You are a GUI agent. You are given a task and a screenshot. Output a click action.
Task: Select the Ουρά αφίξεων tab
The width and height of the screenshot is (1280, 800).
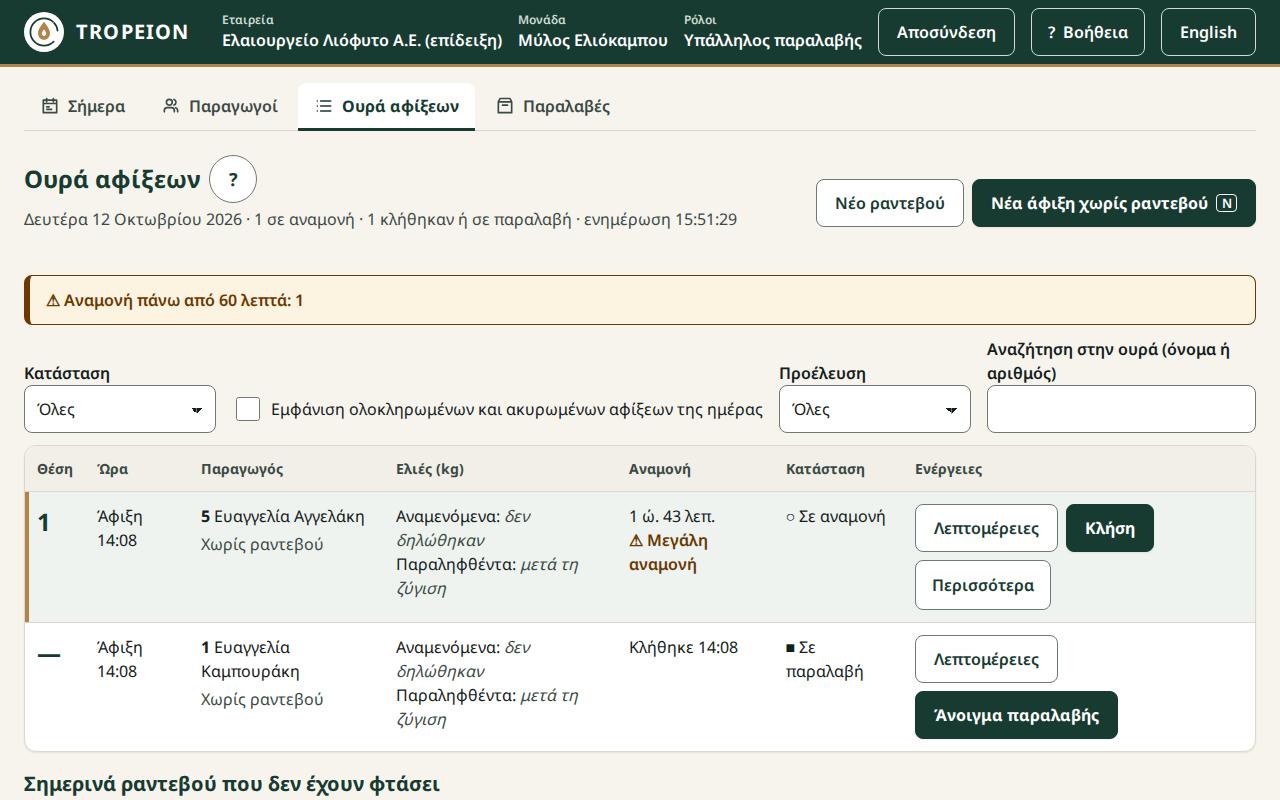pos(386,106)
